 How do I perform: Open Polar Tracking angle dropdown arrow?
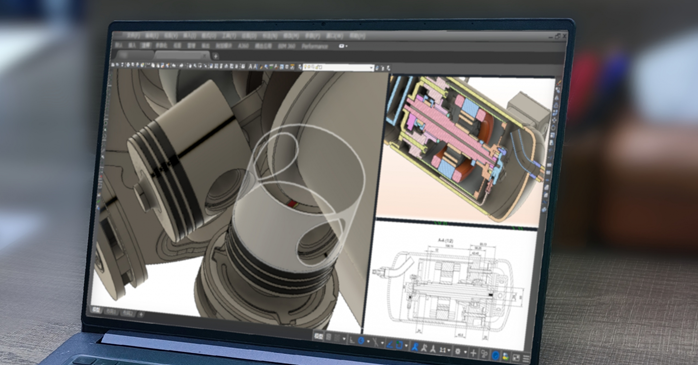pos(368,341)
